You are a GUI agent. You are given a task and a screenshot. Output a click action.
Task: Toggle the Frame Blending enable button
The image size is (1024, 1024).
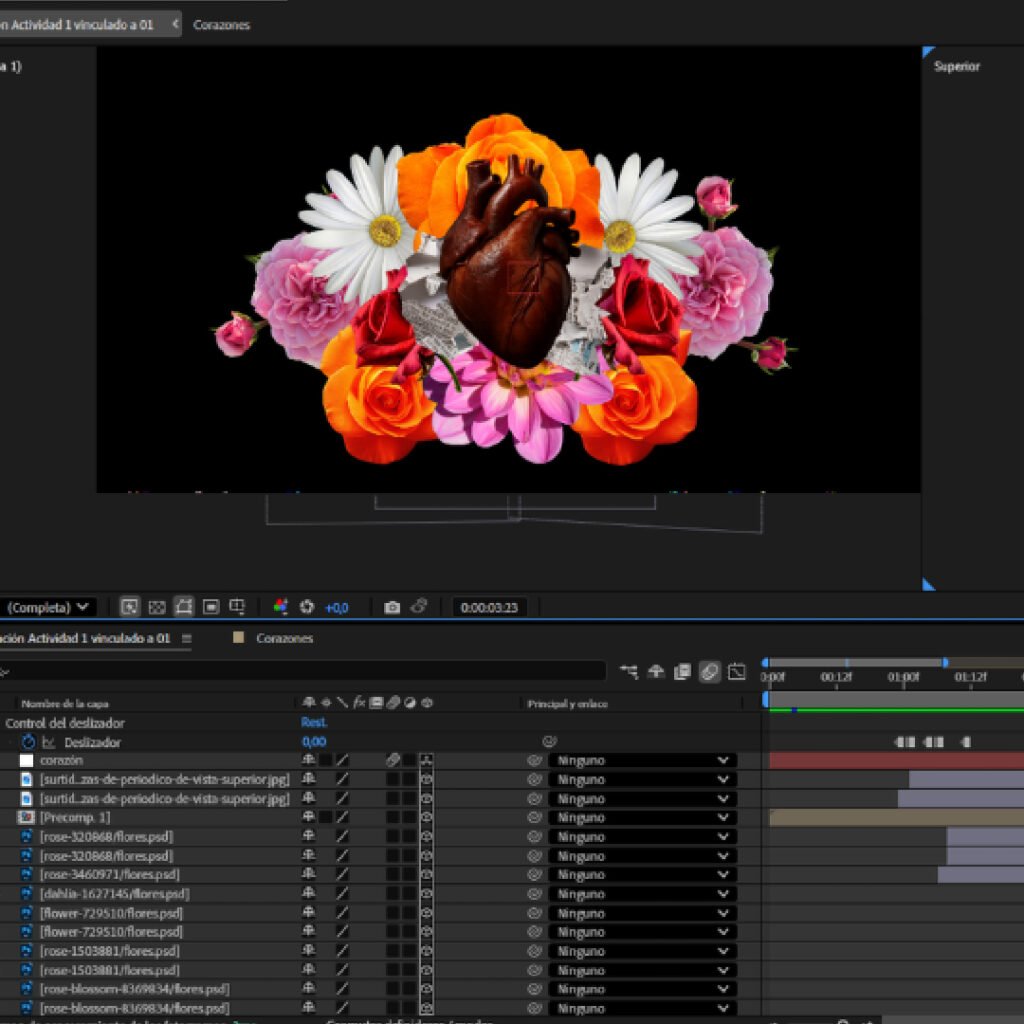[682, 671]
